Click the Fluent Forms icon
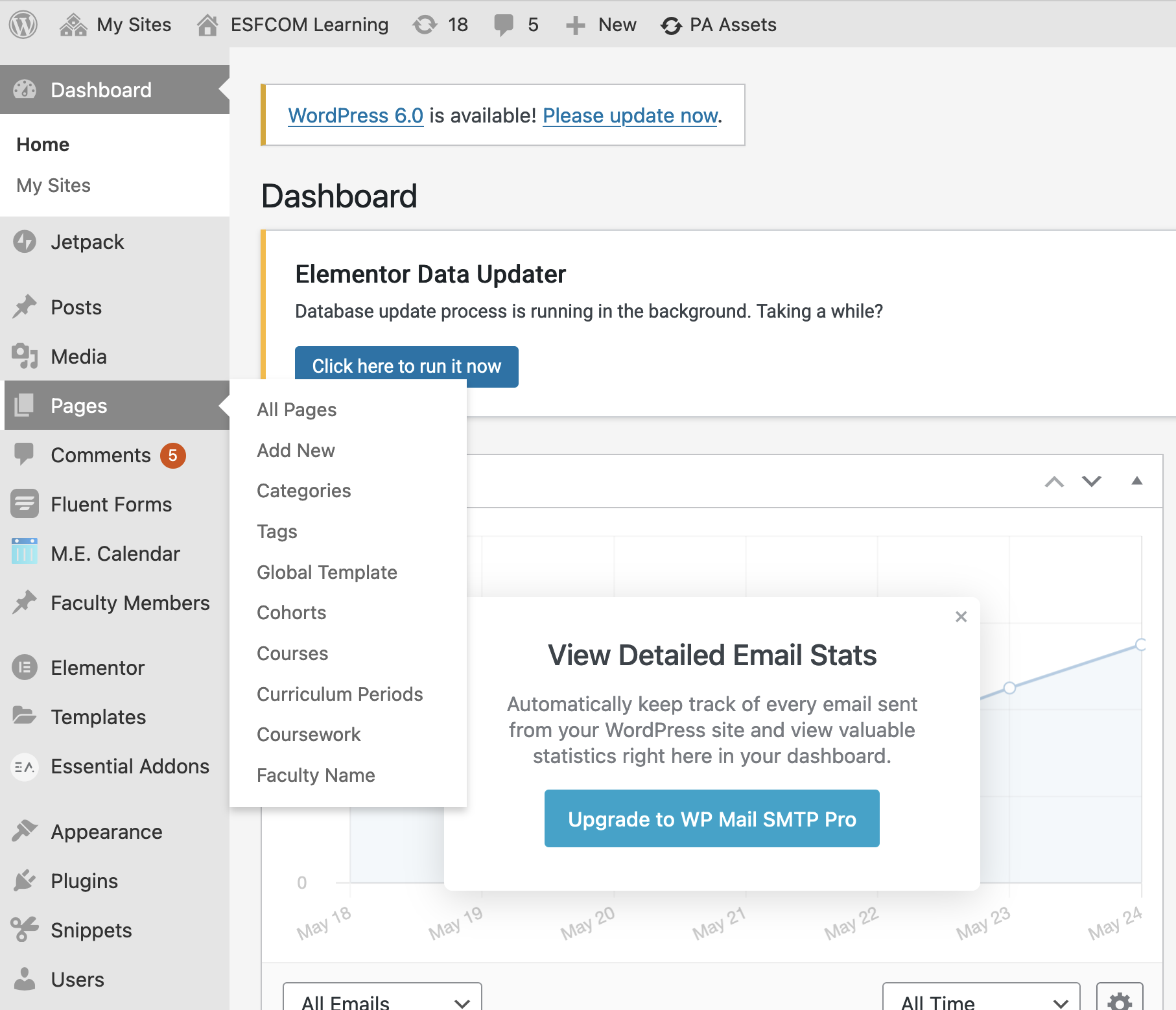 [25, 504]
